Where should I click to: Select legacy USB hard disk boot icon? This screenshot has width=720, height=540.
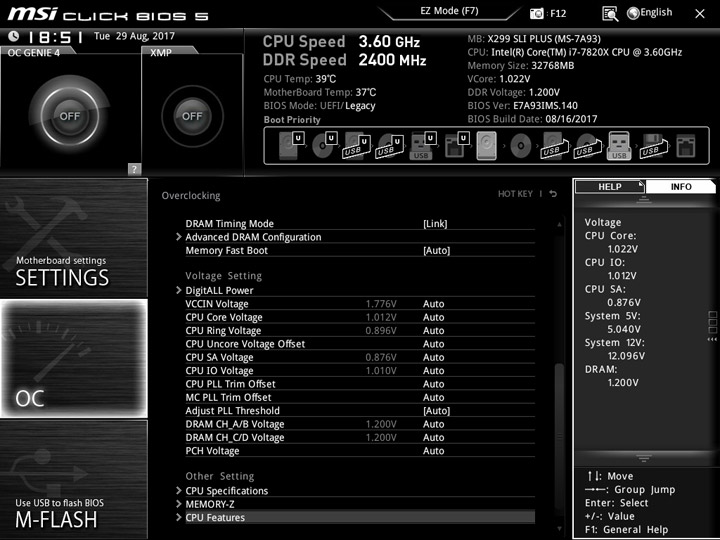554,146
